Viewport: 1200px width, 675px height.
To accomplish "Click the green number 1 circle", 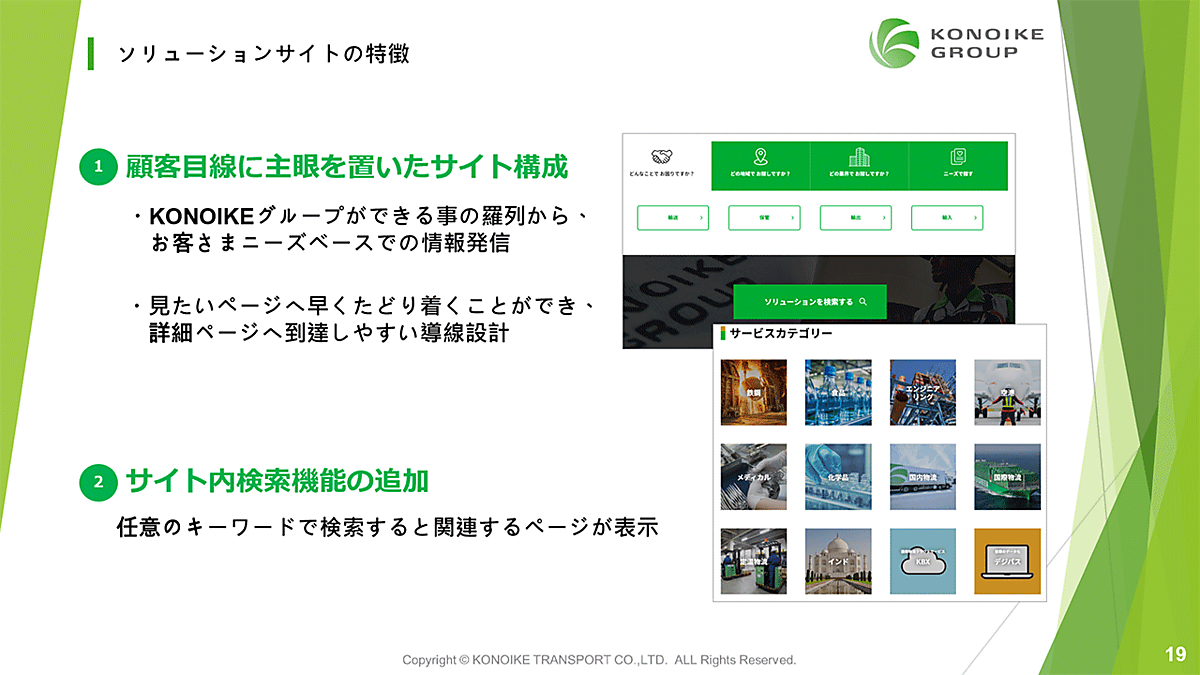I will pyautogui.click(x=98, y=168).
